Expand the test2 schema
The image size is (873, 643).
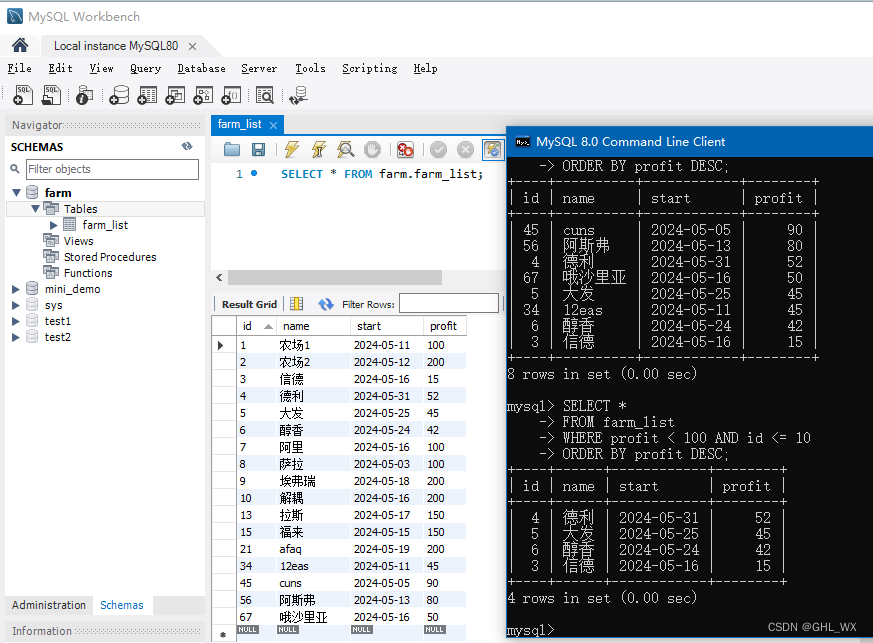(16, 337)
